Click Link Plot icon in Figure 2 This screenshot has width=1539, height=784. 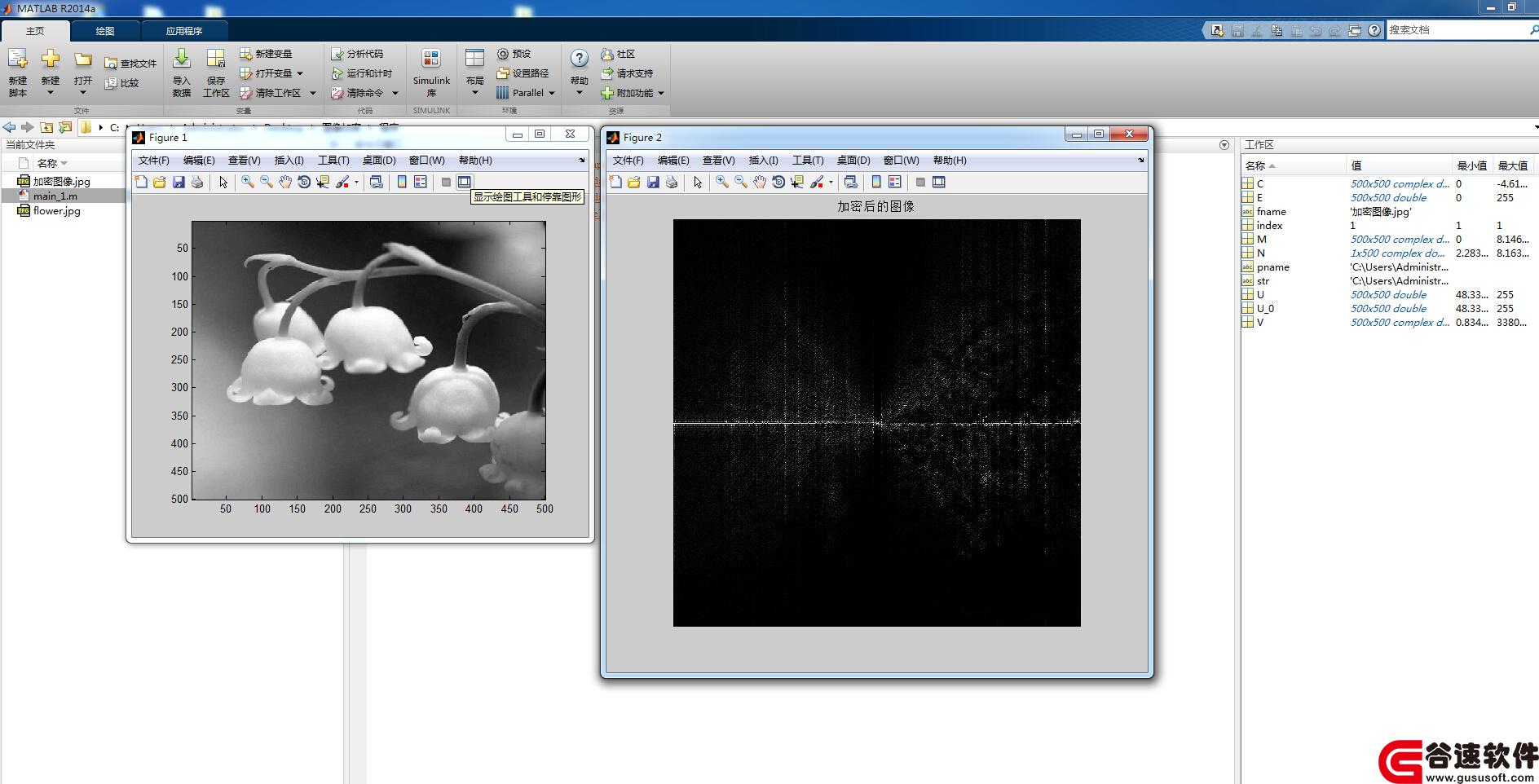[851, 182]
